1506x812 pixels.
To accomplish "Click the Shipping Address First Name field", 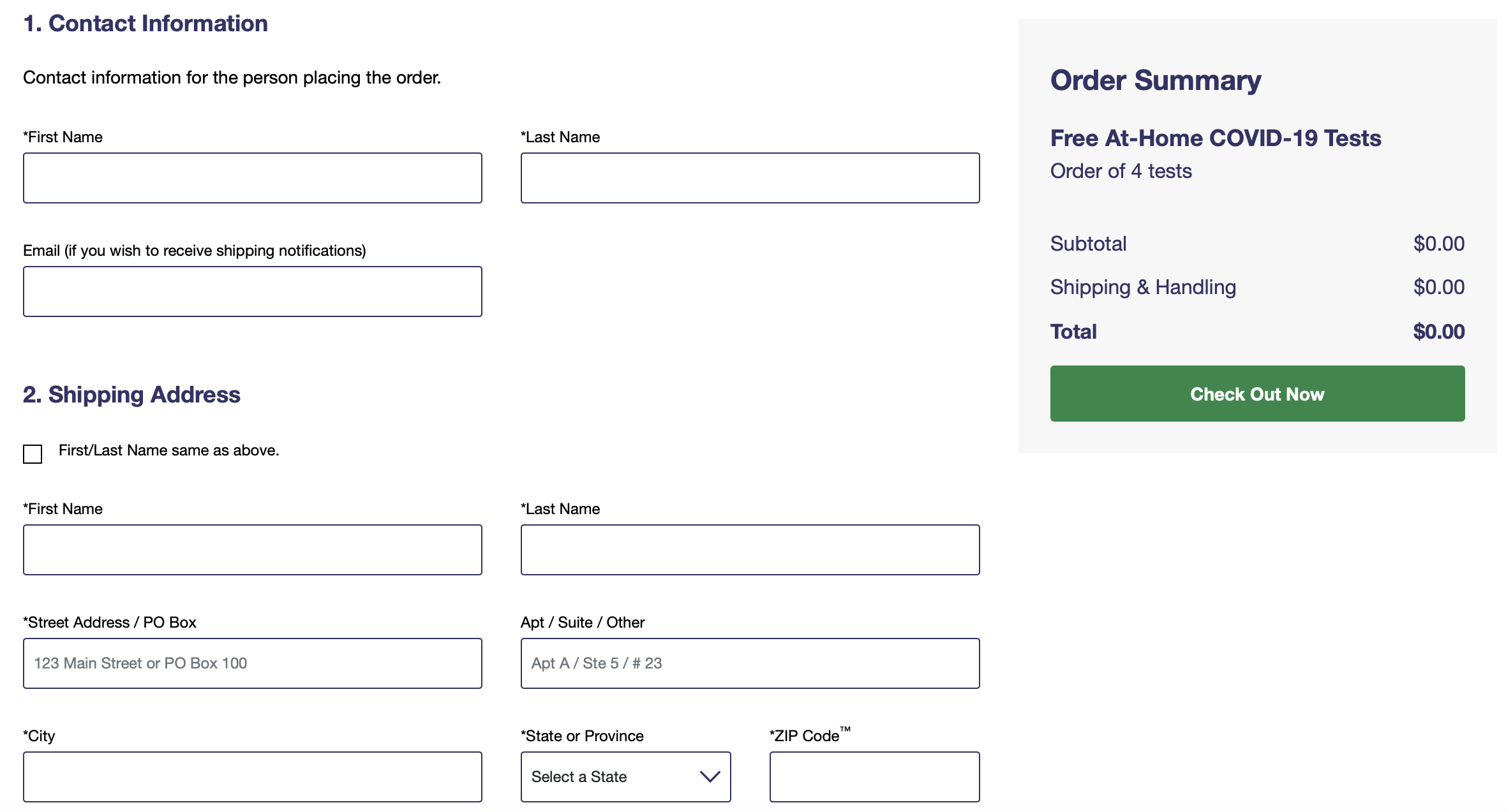I will tap(253, 550).
